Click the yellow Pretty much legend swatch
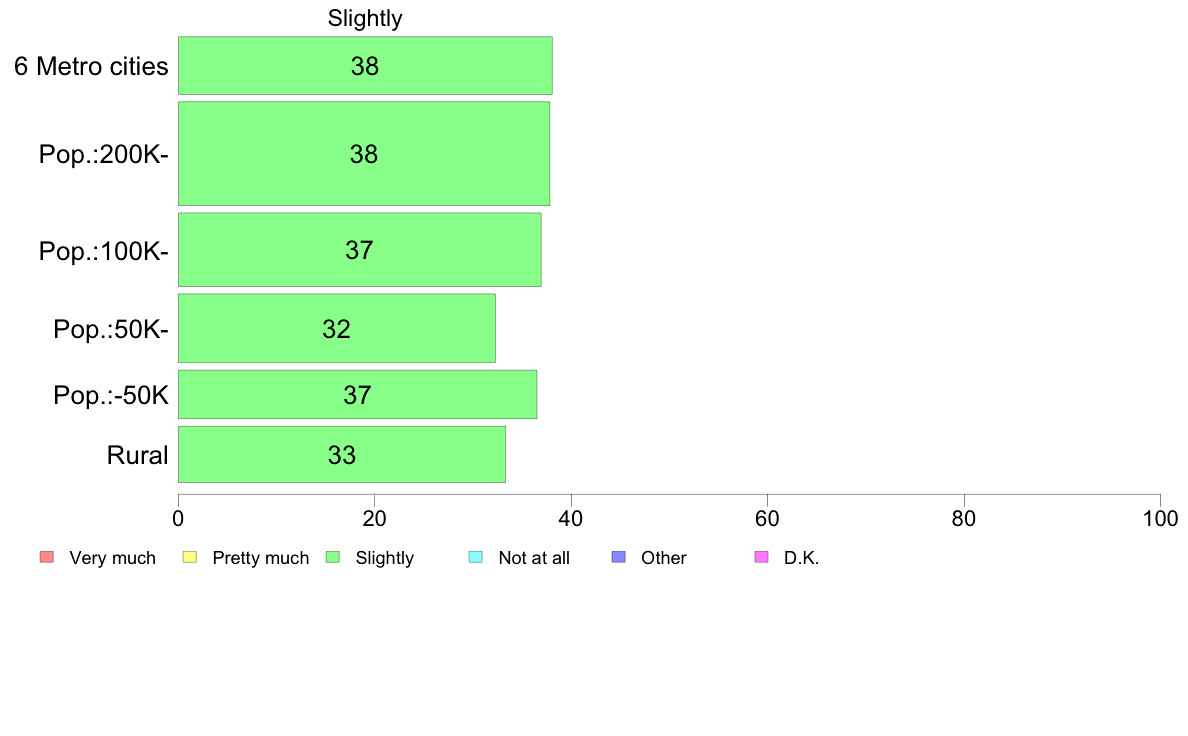The image size is (1188, 736). click(x=190, y=557)
